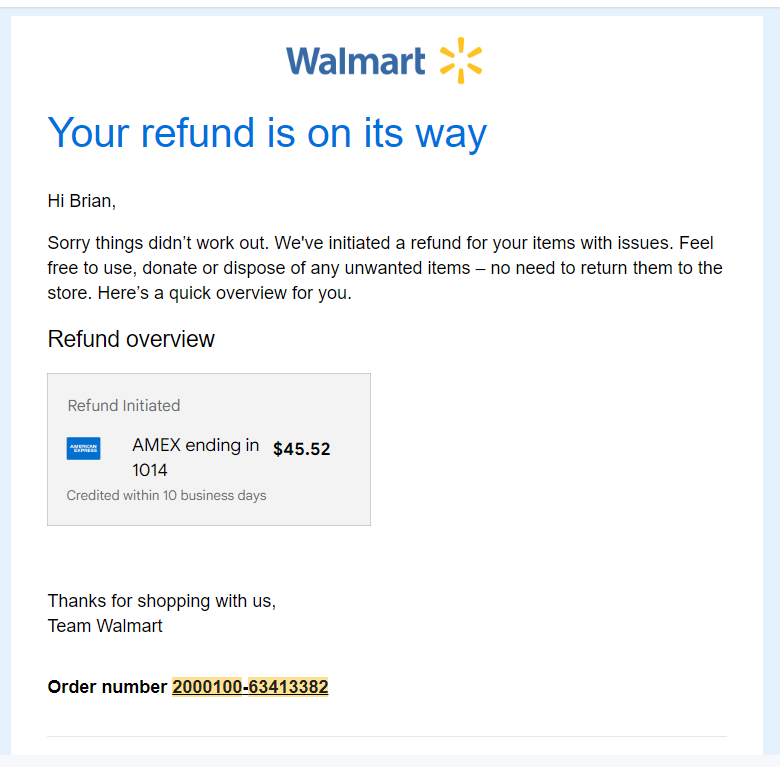This screenshot has width=780, height=767.
Task: Open the order number 2000100-63413382 link
Action: 250,686
